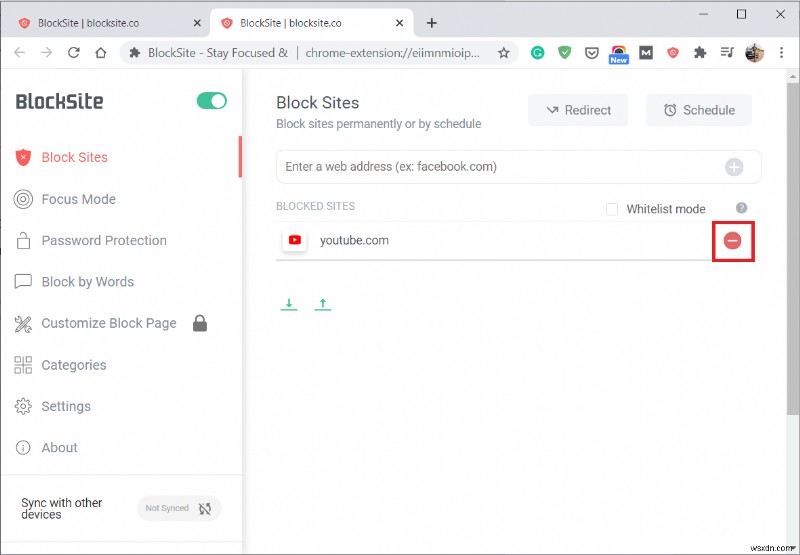Close the first BlockSite tab

[x=197, y=23]
